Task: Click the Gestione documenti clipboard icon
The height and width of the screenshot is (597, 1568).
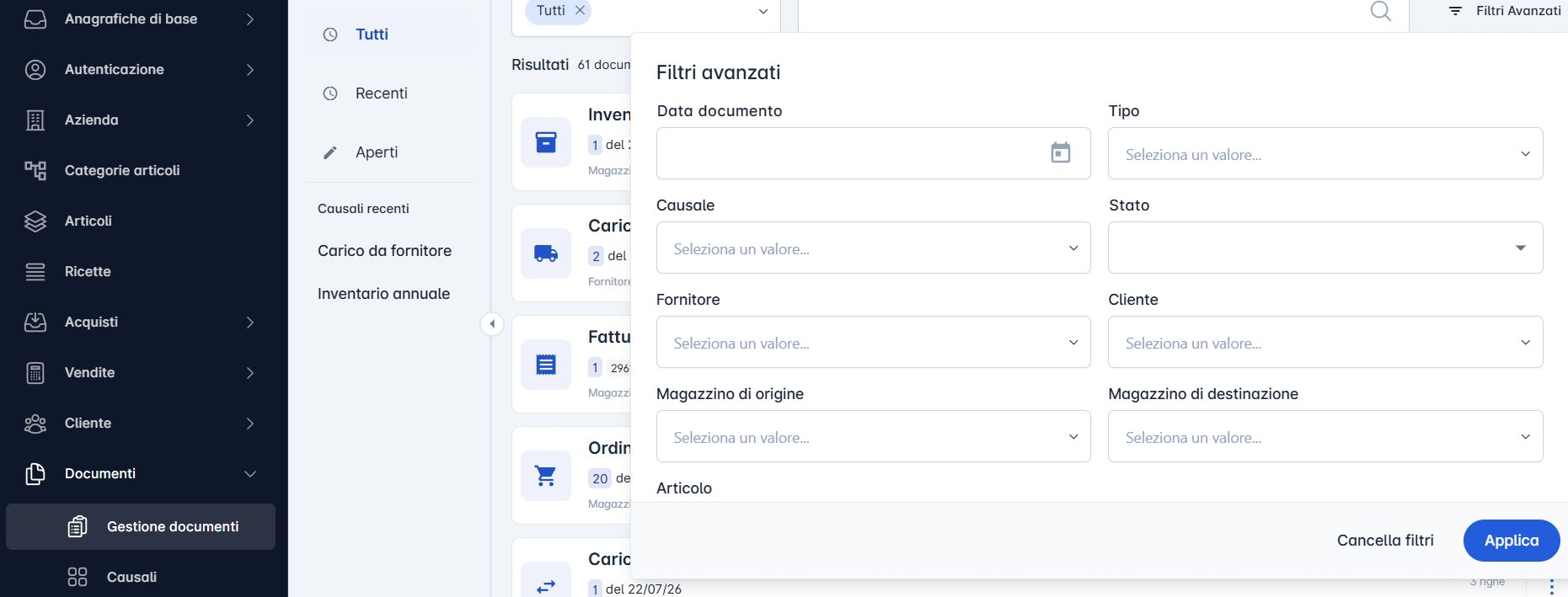Action: (78, 526)
